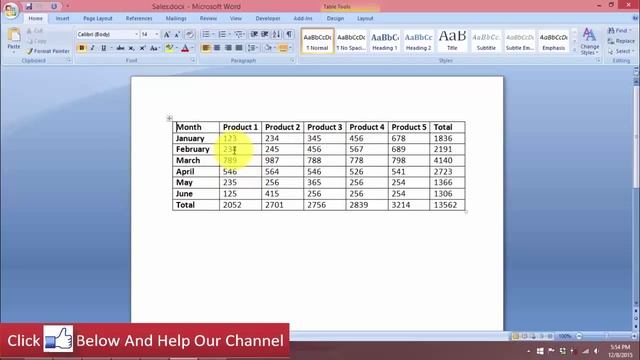
Task: Click the Shrink Font icon
Action: (177, 35)
